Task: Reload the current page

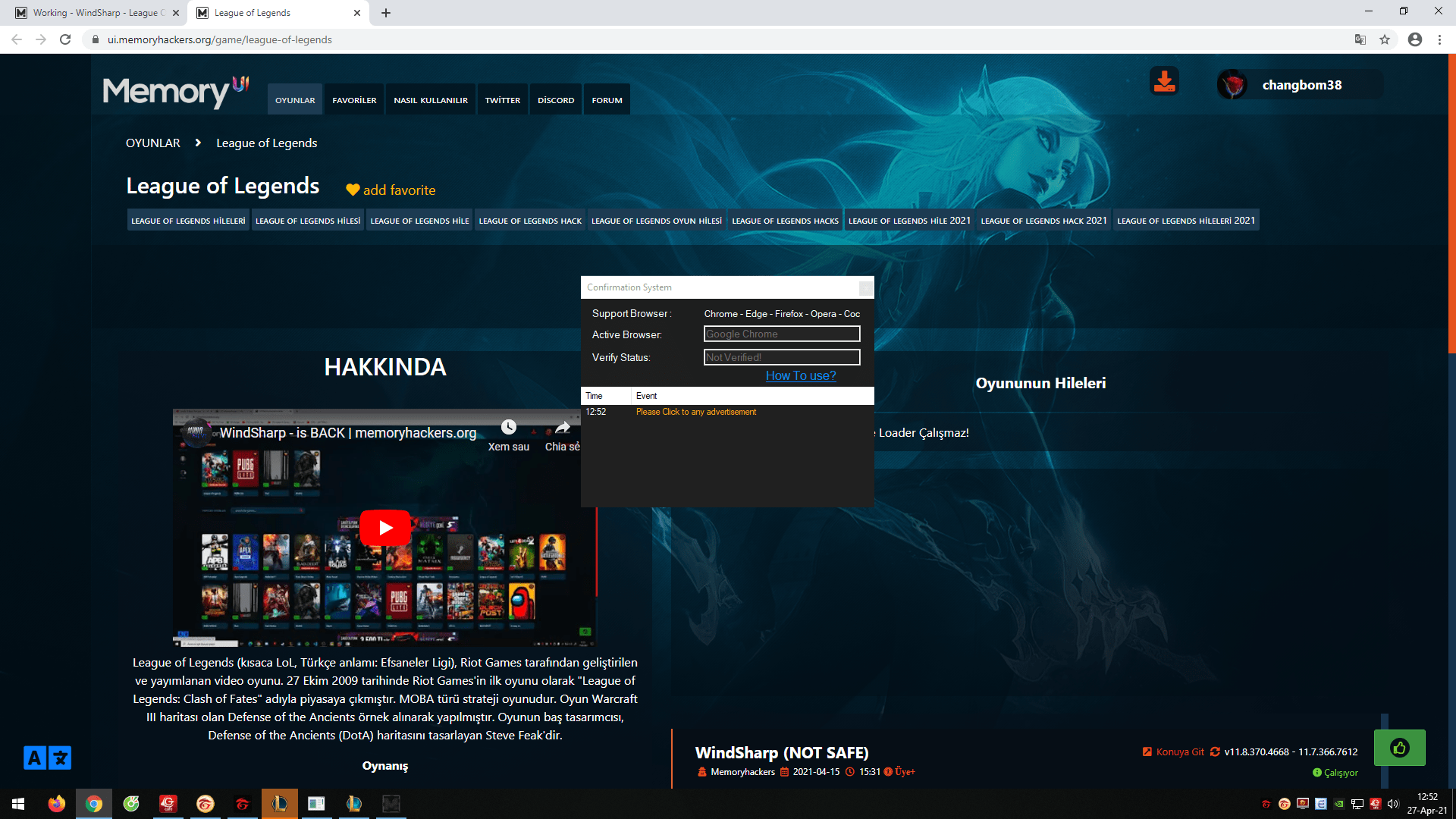Action: pos(65,39)
